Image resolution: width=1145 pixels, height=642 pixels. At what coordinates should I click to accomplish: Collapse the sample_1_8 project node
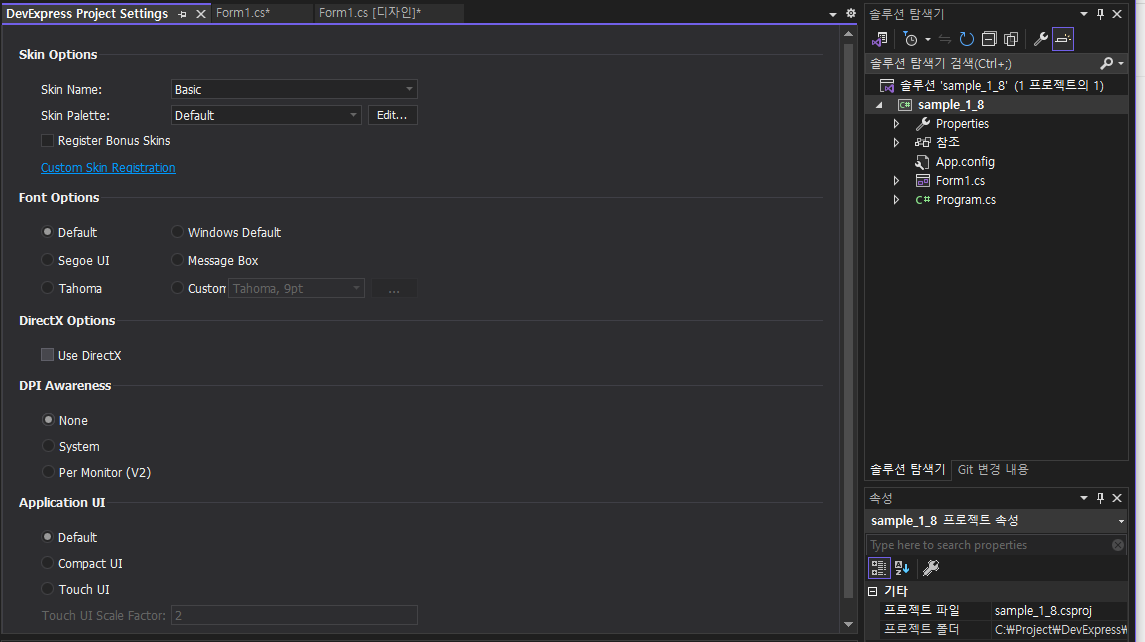(x=879, y=105)
